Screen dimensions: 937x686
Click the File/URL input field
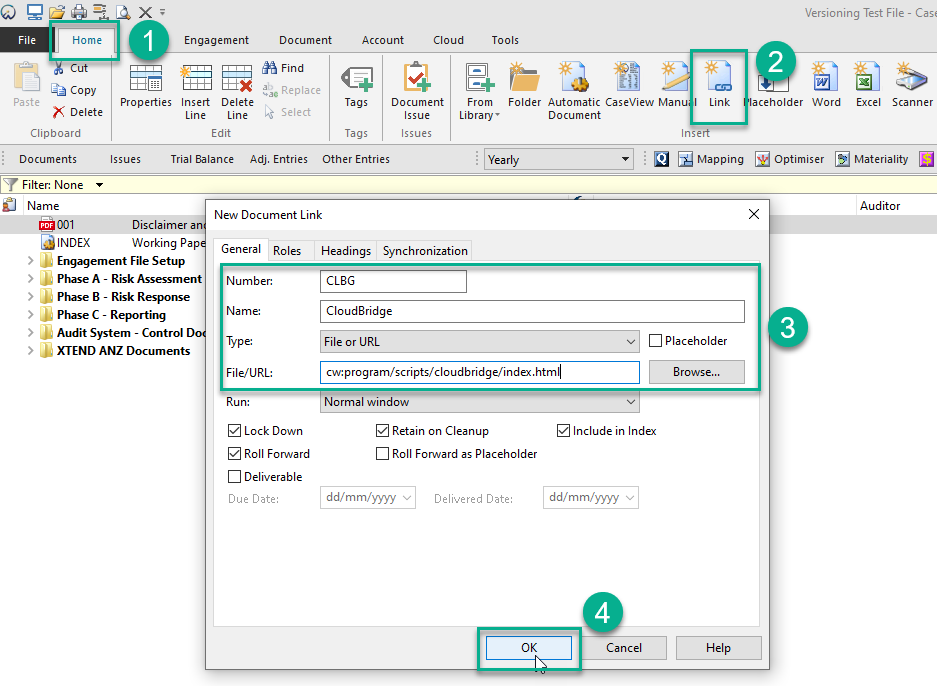coord(479,372)
